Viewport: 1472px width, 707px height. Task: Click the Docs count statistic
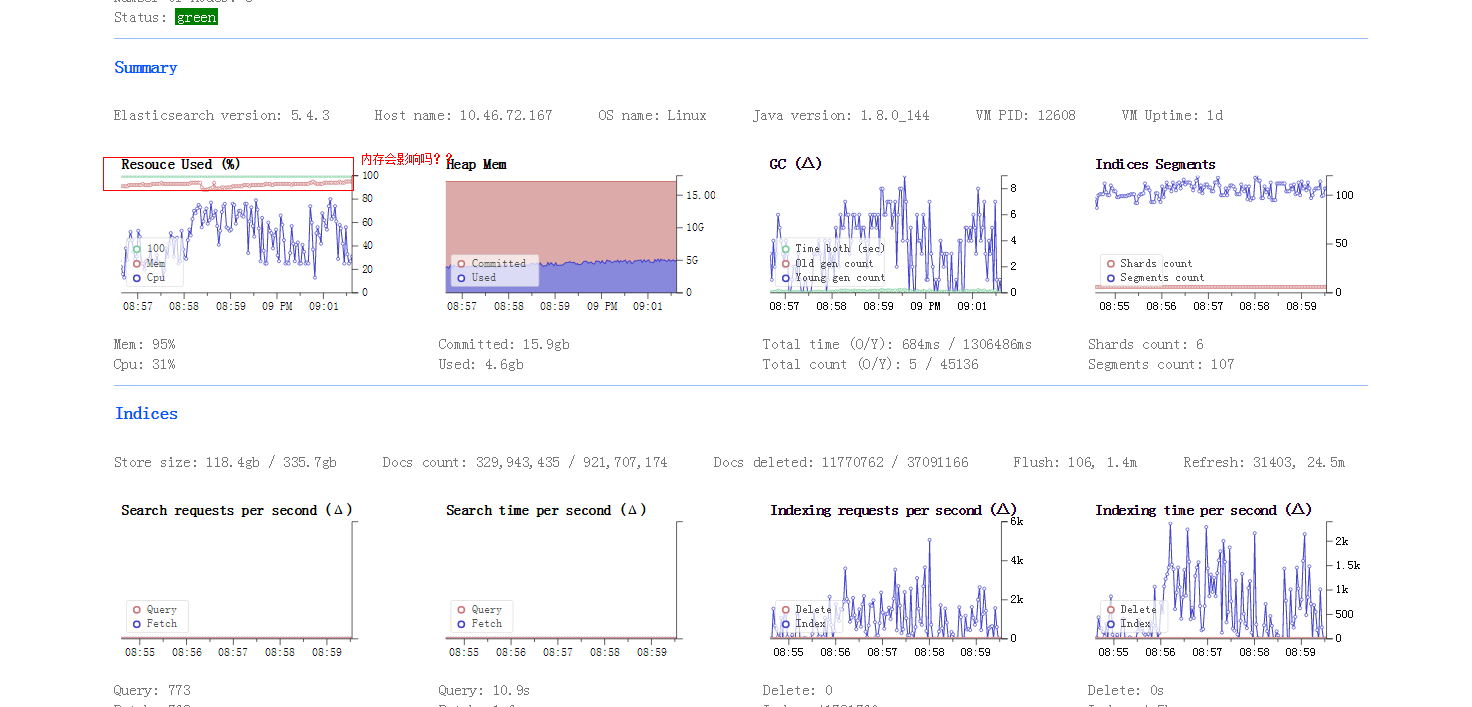coord(525,463)
